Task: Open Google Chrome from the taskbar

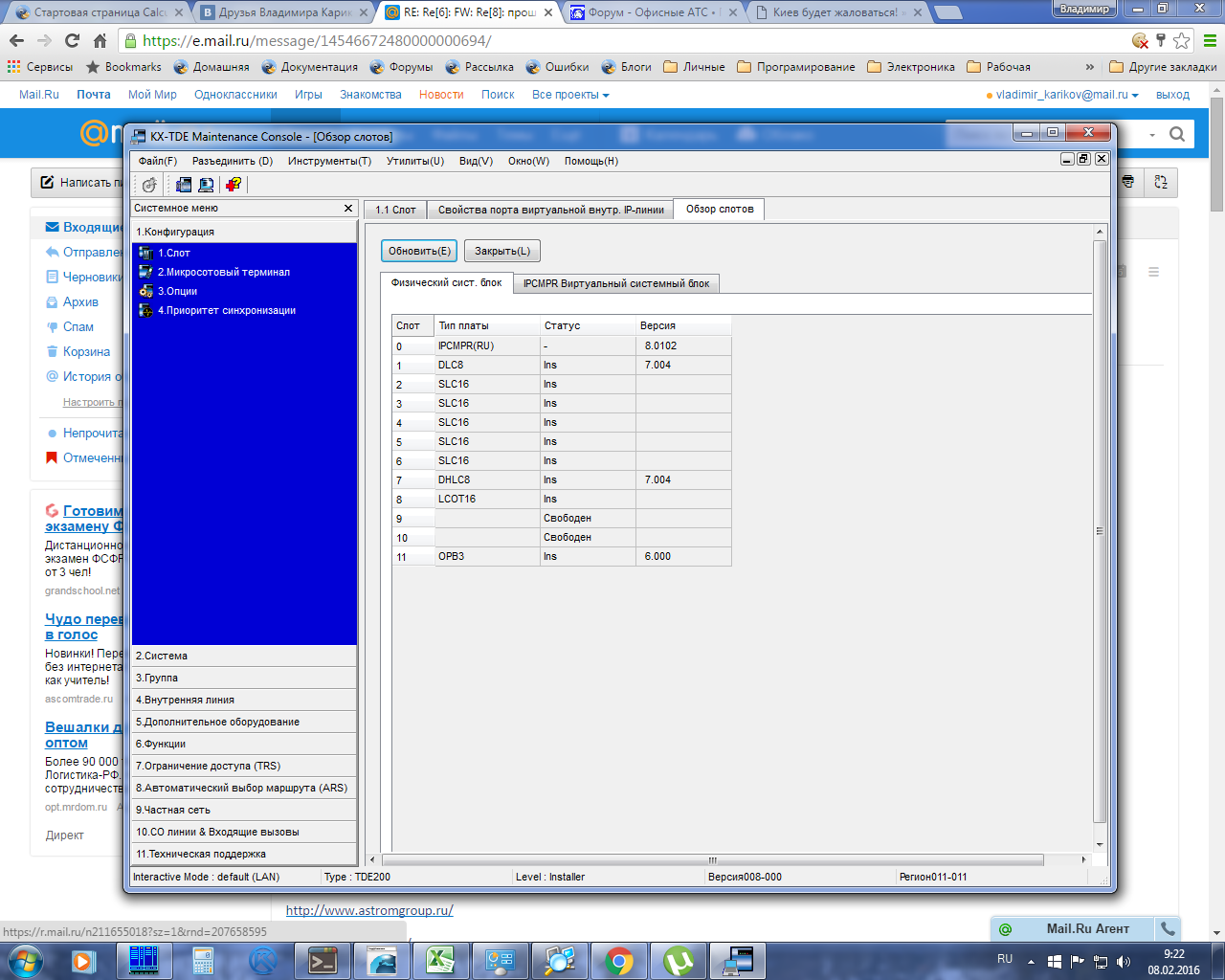Action: [619, 960]
